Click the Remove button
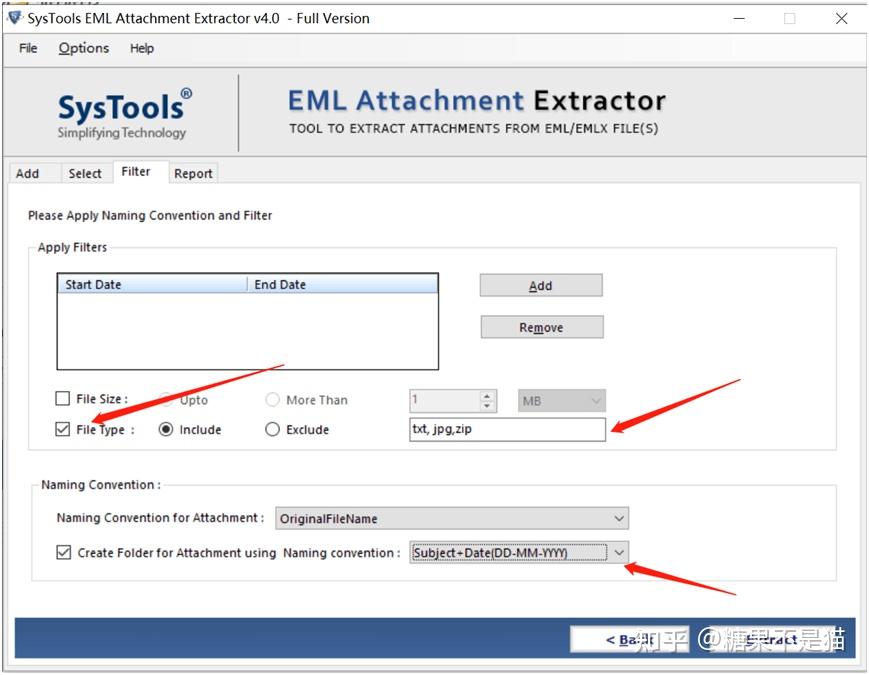 [541, 326]
